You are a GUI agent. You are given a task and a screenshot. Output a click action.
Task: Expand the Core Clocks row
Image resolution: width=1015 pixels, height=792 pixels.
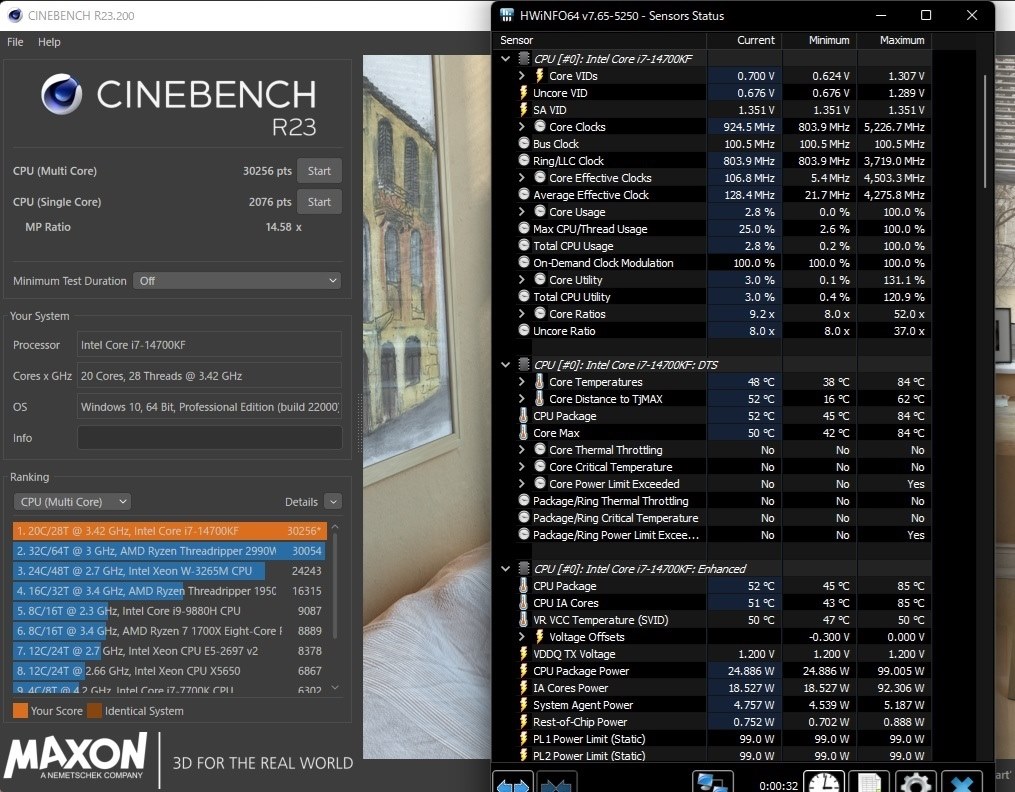click(x=522, y=126)
